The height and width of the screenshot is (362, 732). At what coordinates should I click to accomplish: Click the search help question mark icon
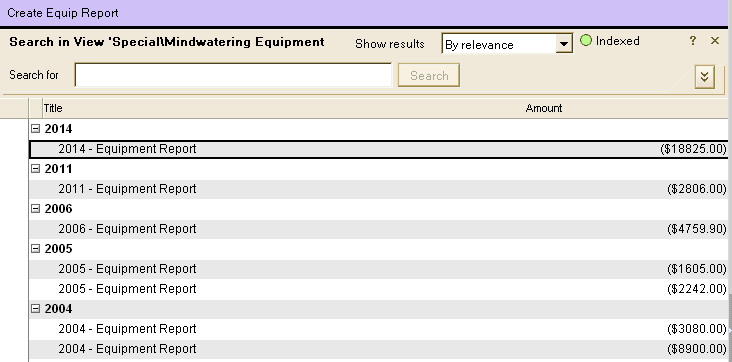click(x=693, y=41)
